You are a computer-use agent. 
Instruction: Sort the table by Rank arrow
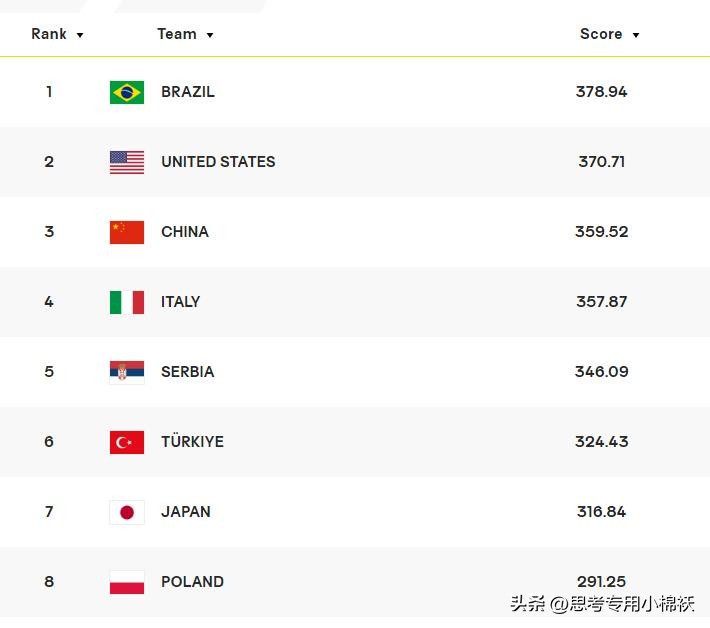click(80, 35)
